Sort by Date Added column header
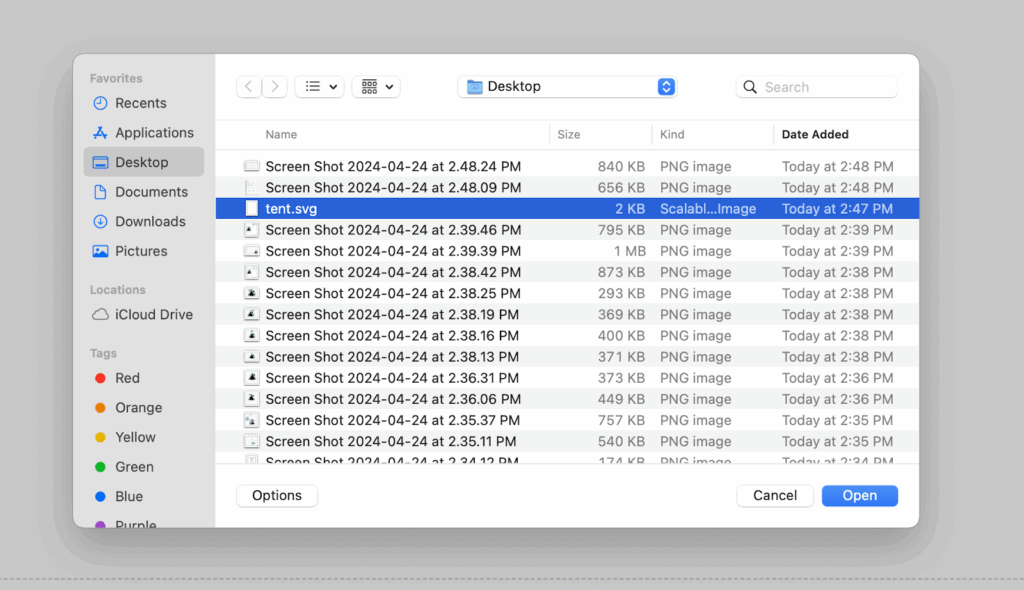1024x590 pixels. pos(815,135)
